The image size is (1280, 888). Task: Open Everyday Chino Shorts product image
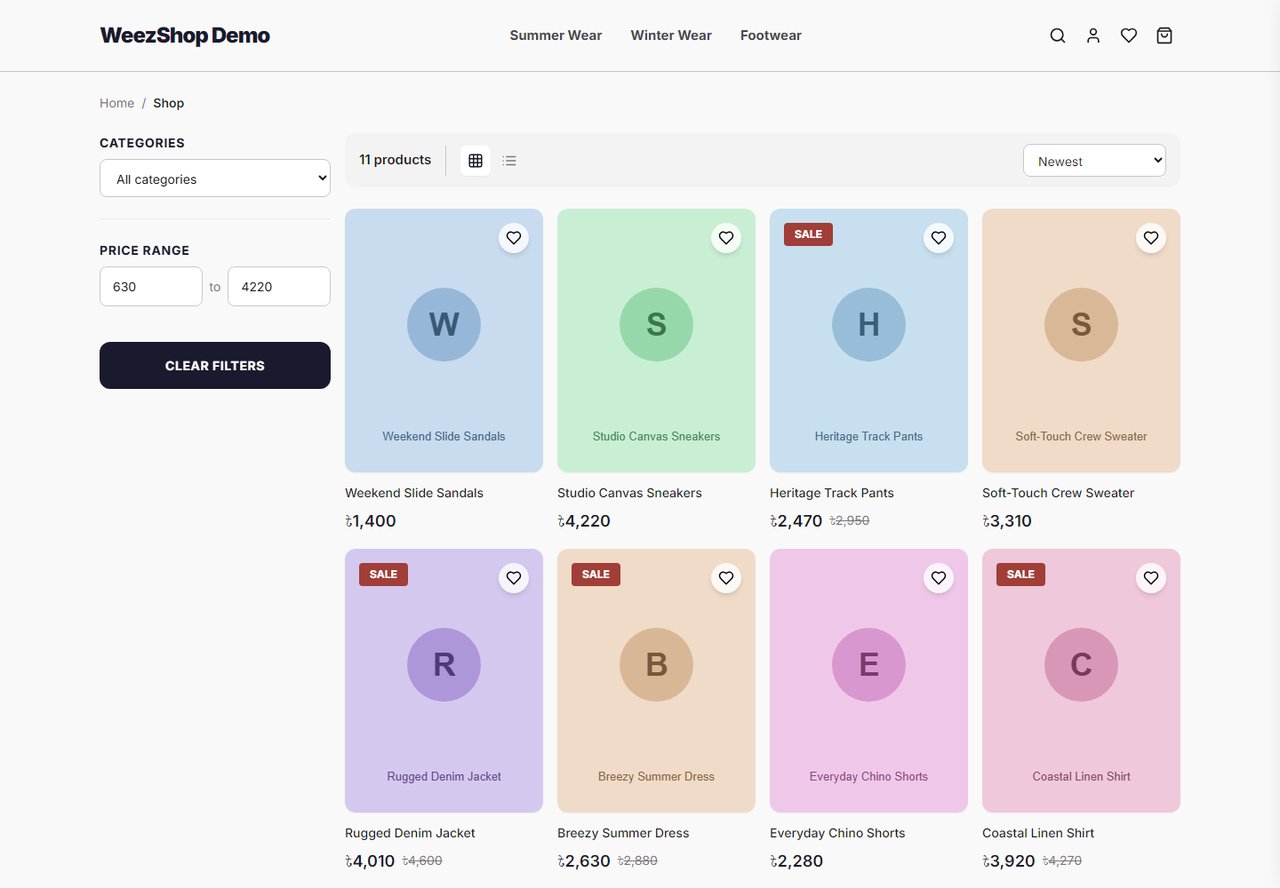(869, 681)
